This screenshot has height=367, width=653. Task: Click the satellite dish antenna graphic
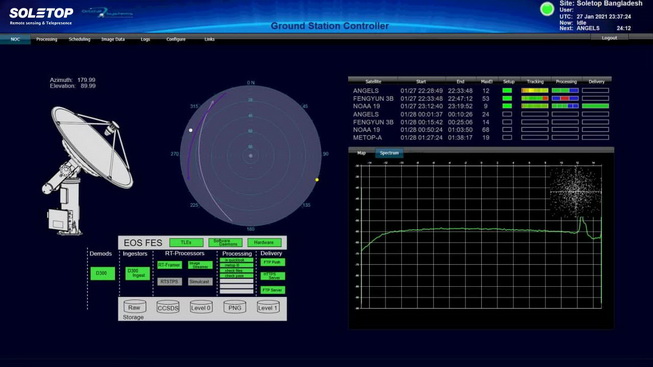pyautogui.click(x=85, y=170)
